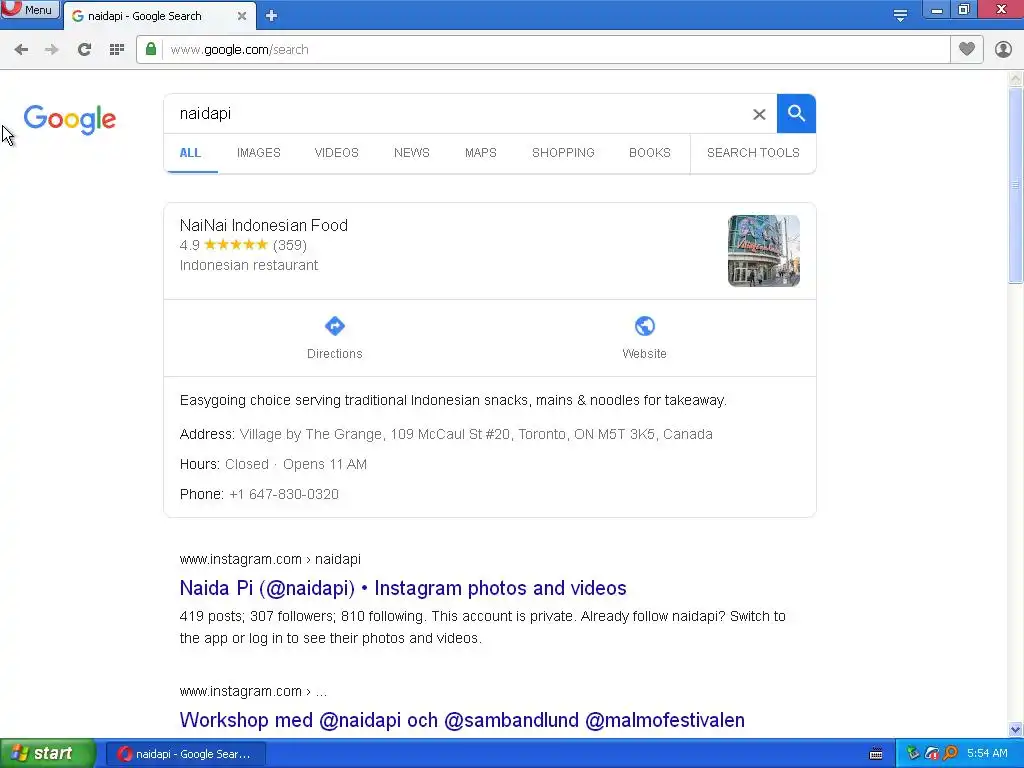Click the 5:54 AM taskbar clock
The height and width of the screenshot is (768, 1024).
point(987,754)
